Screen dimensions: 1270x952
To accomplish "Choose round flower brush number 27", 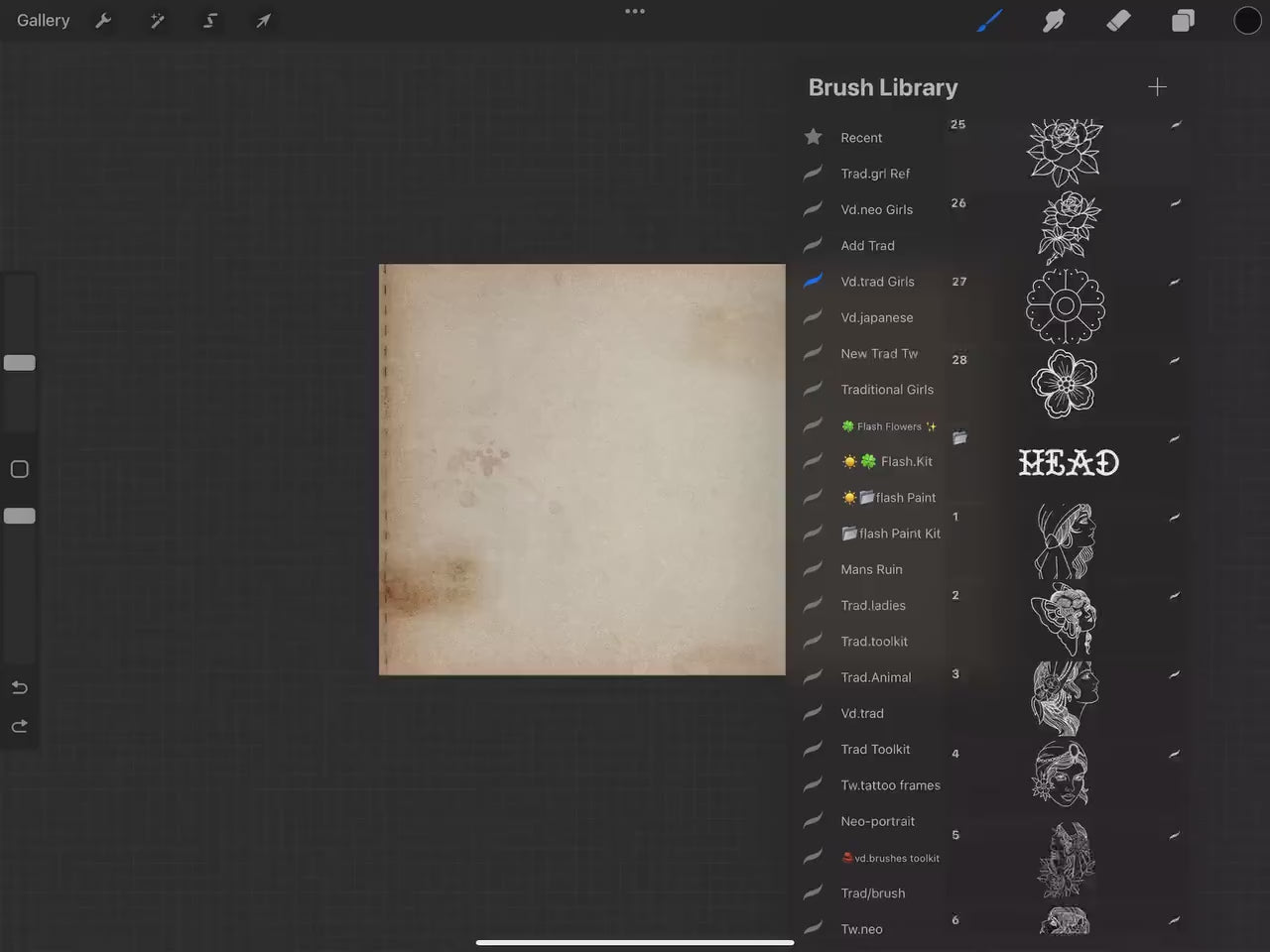I will coord(1066,306).
